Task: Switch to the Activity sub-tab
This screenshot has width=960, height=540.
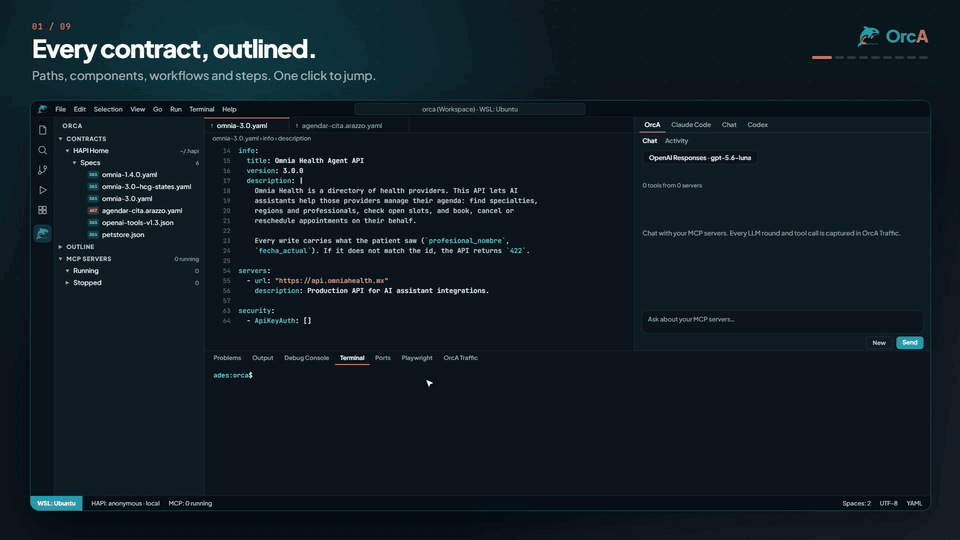Action: click(677, 141)
